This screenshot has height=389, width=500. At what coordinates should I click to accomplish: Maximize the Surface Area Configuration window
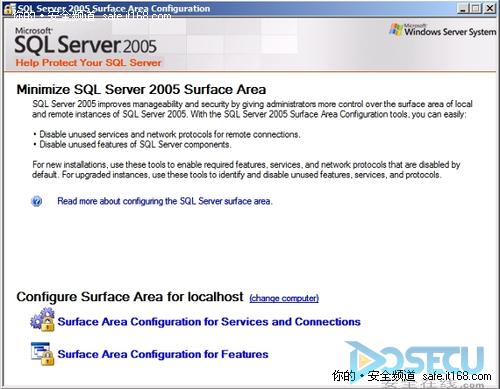coord(476,8)
